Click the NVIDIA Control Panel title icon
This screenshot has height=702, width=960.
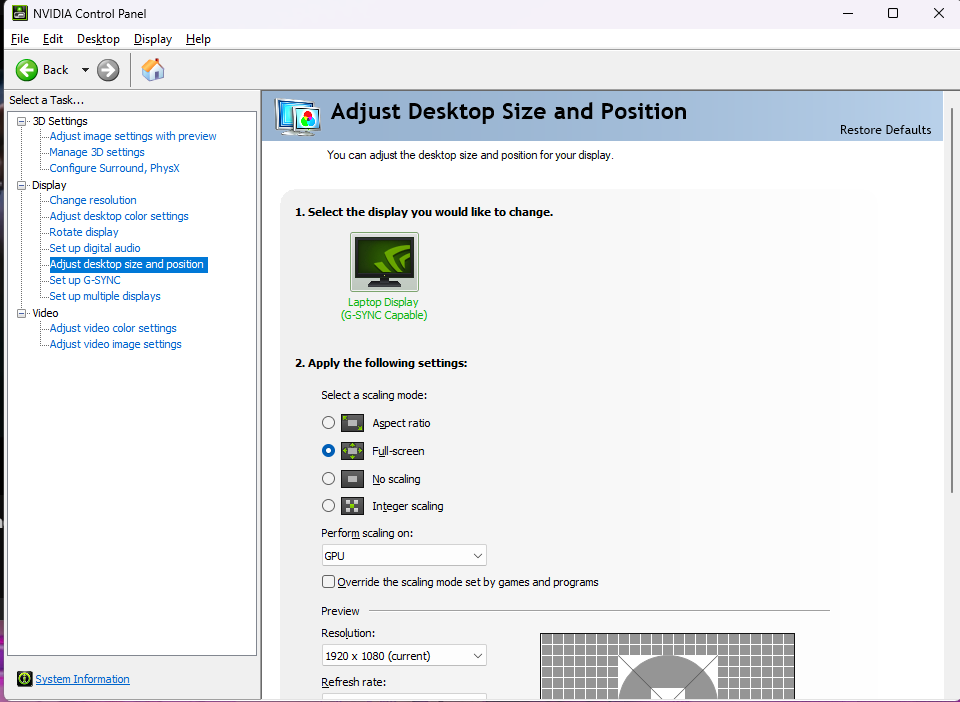click(20, 13)
